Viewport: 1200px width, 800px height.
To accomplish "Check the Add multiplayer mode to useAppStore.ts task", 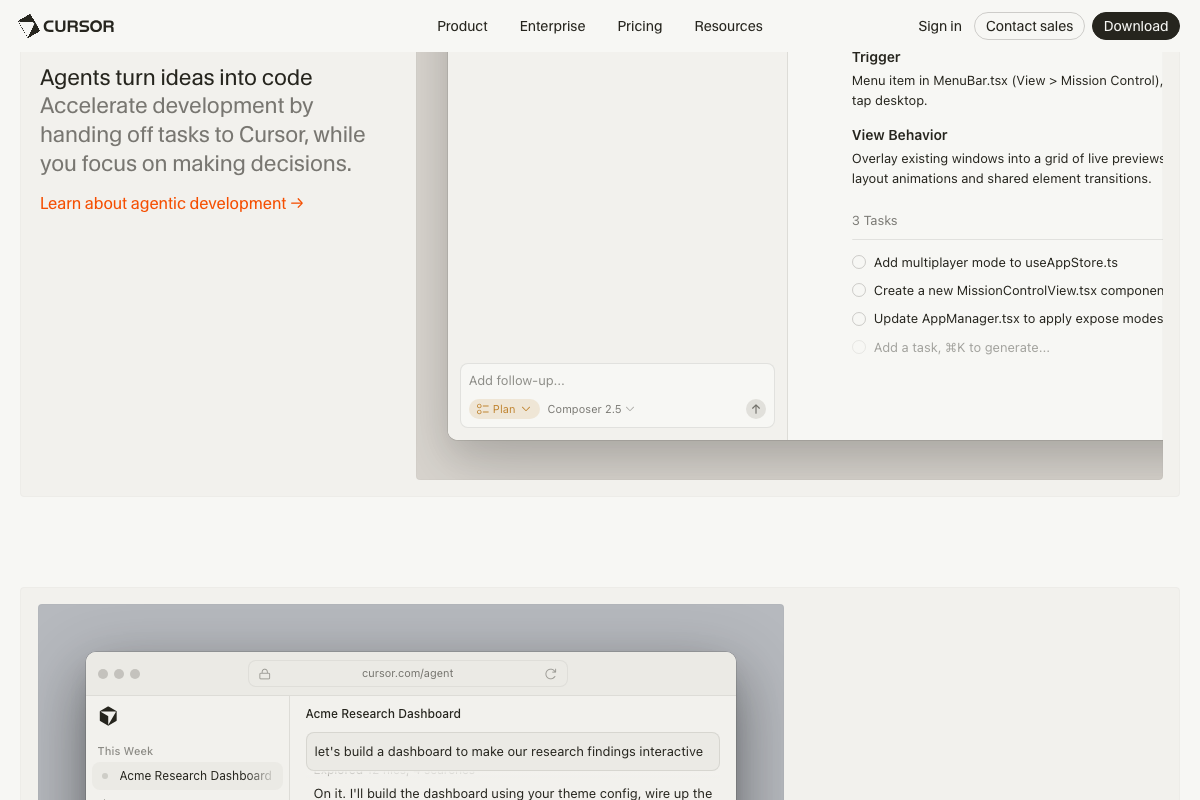I will [859, 262].
